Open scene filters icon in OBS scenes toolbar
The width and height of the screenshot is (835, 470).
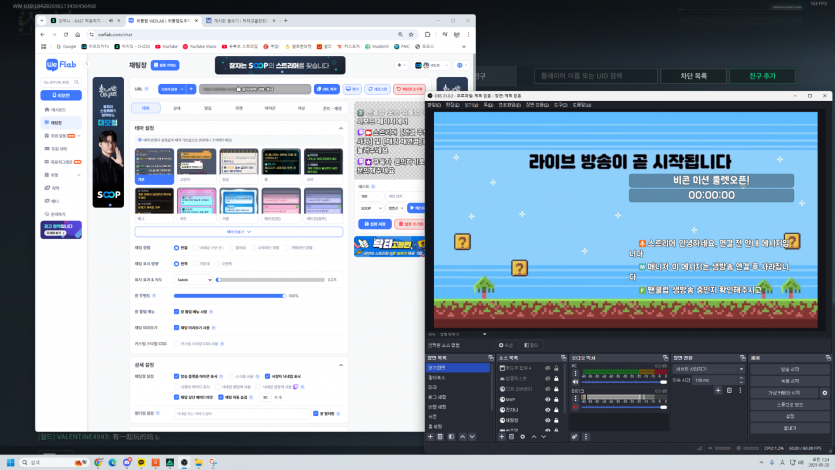pyautogui.click(x=451, y=436)
